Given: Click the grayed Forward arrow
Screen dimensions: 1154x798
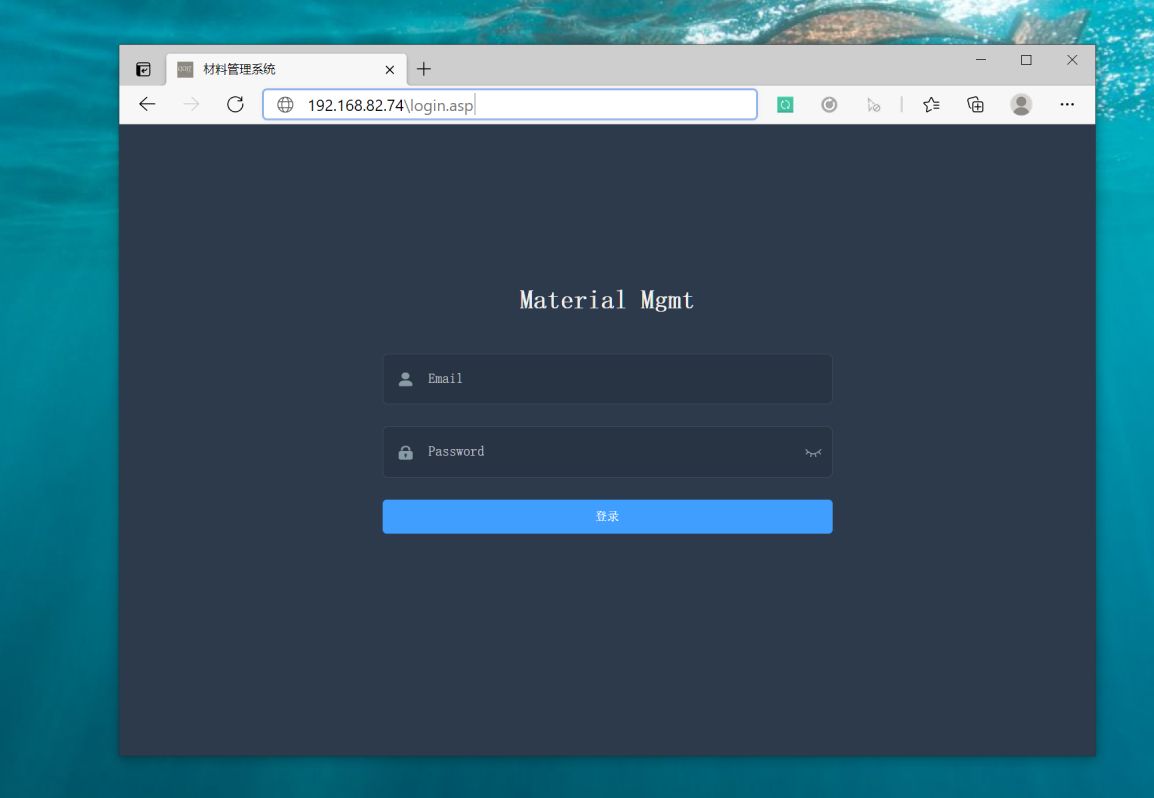Looking at the screenshot, I should 191,105.
